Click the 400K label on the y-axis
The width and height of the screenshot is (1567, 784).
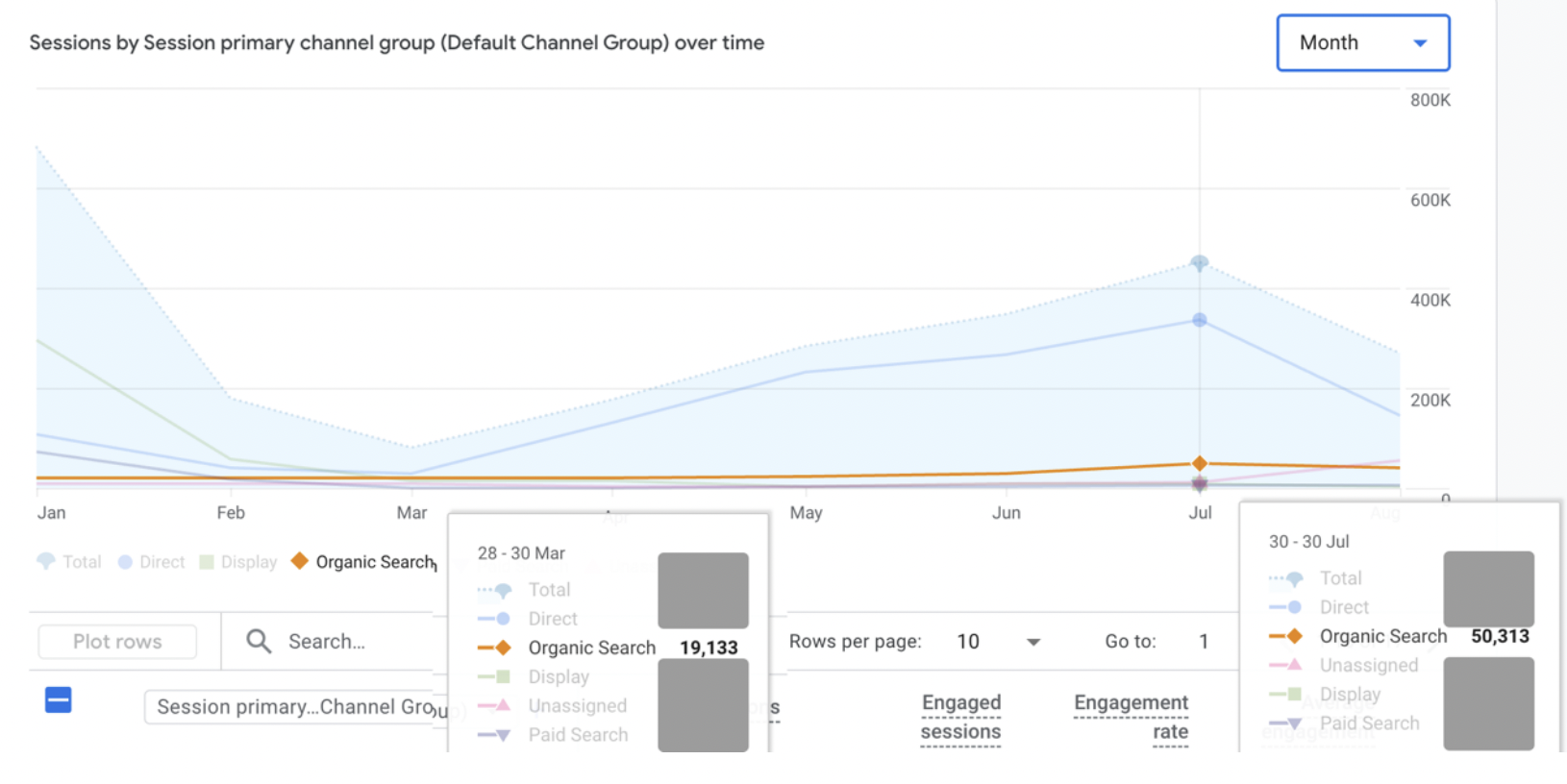point(1430,301)
